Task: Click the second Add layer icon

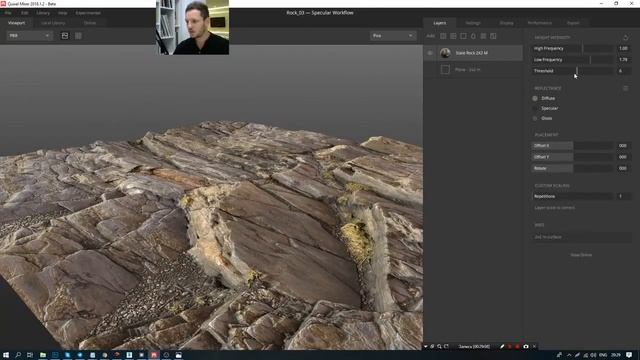Action: click(x=453, y=36)
